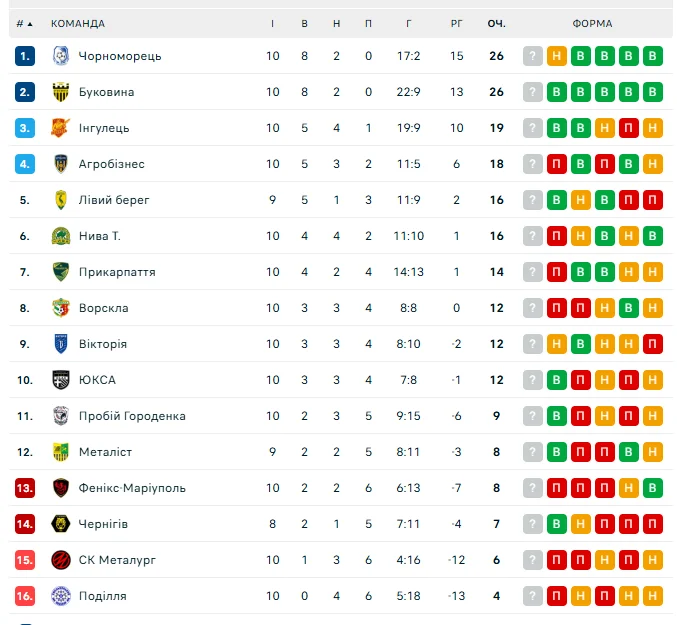Click the ФОРМА column header

point(592,23)
